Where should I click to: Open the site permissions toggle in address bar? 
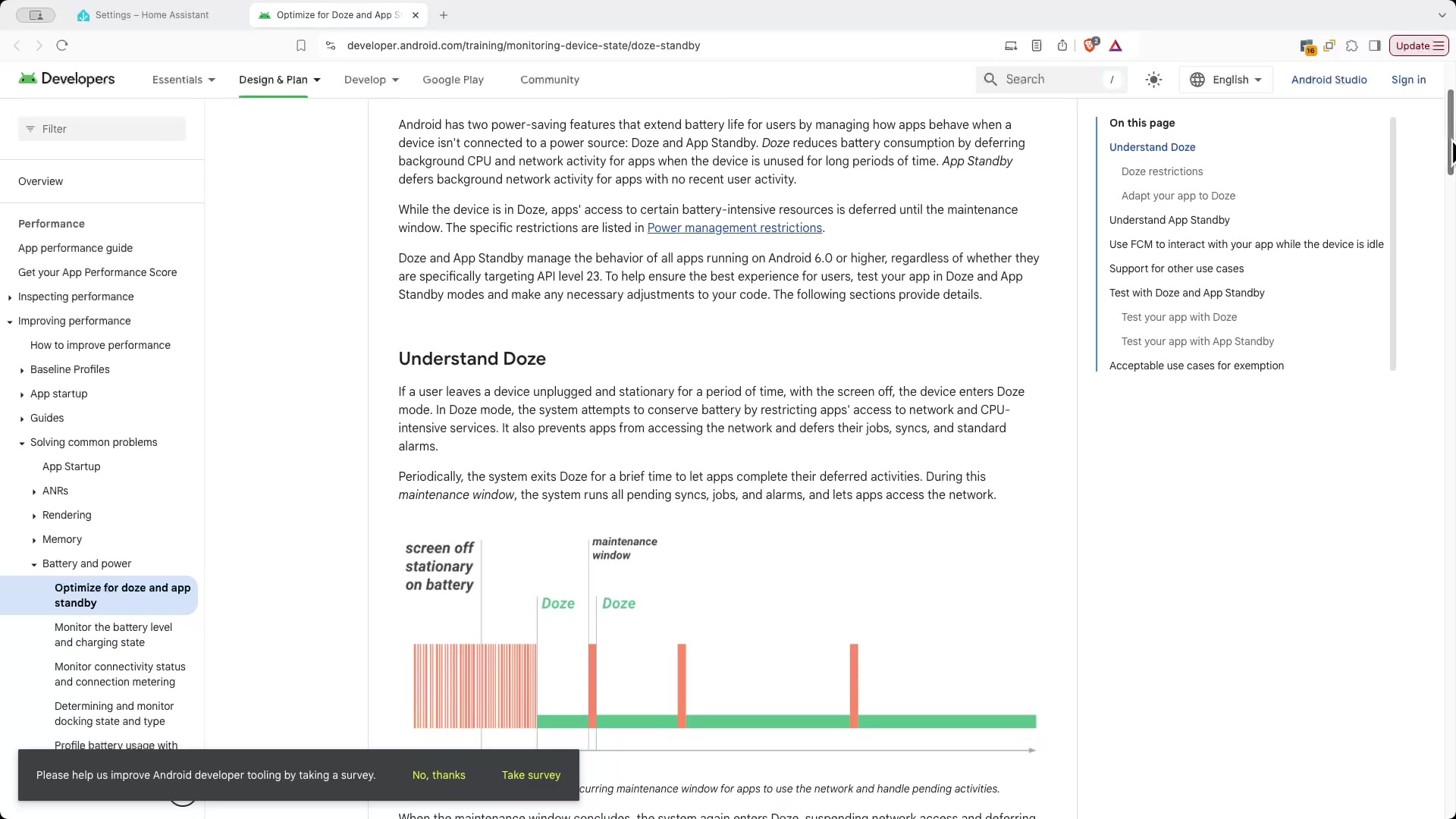click(331, 45)
